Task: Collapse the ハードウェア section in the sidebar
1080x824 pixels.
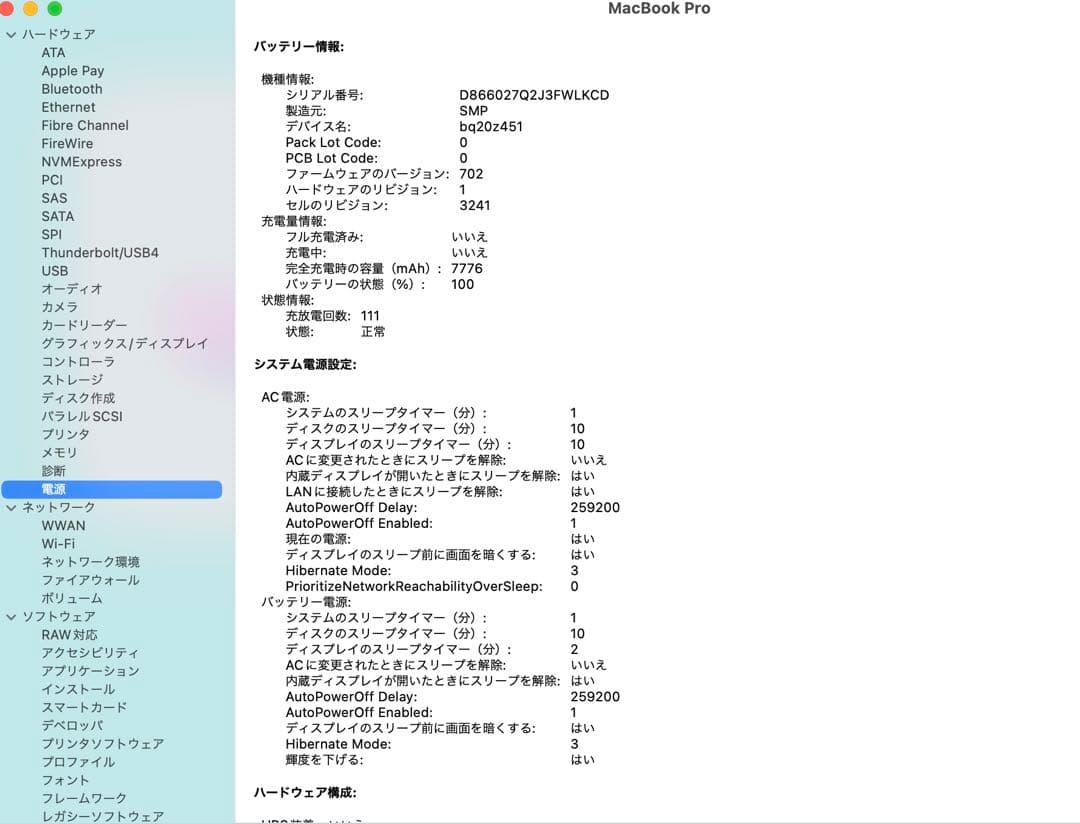Action: tap(11, 33)
